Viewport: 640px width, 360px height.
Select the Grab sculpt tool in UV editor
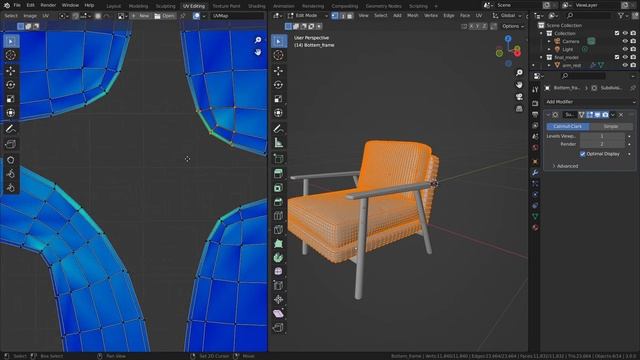(11, 160)
